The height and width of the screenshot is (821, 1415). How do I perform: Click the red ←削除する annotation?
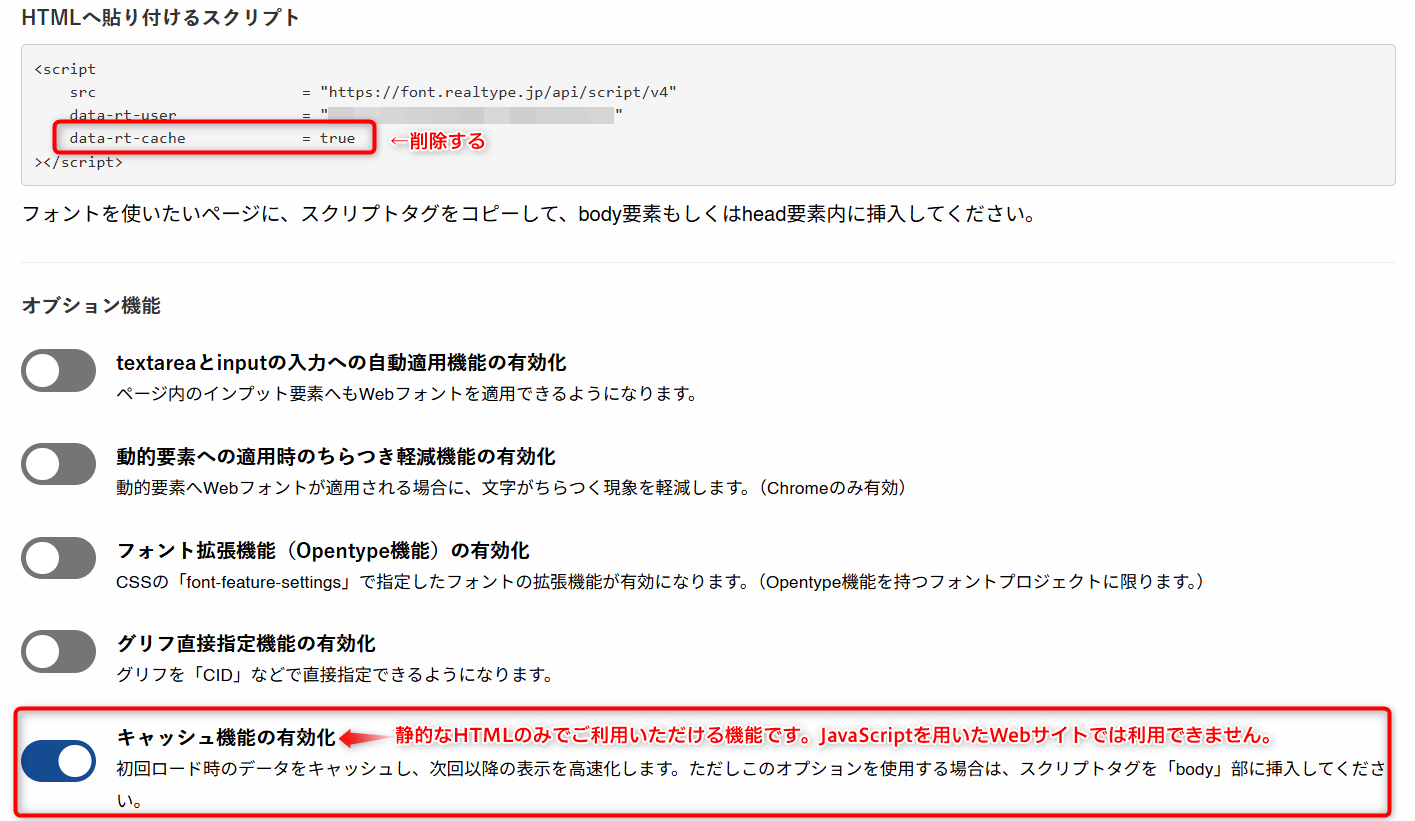436,141
